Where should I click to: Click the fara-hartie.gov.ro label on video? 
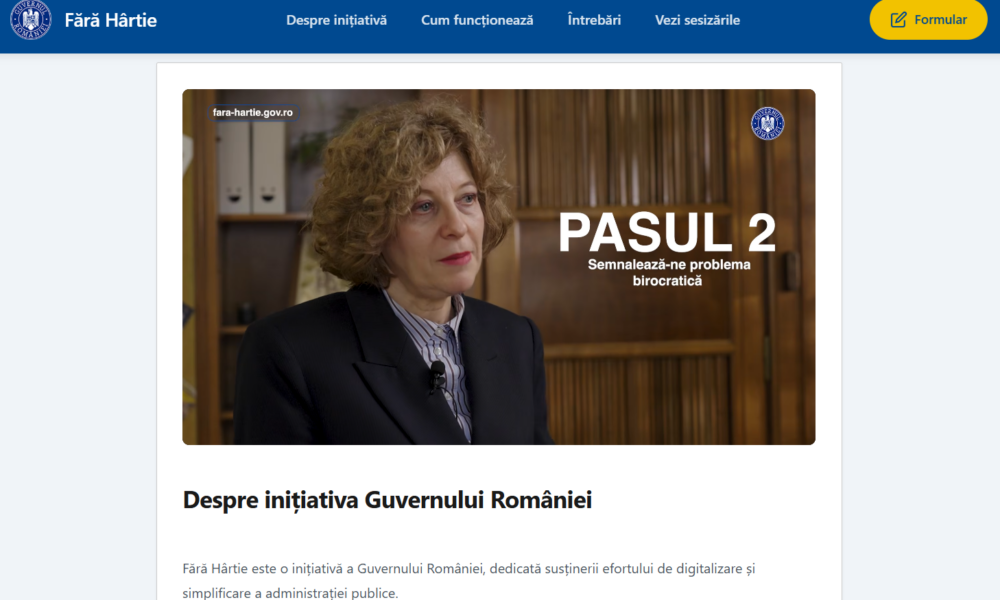click(x=253, y=113)
